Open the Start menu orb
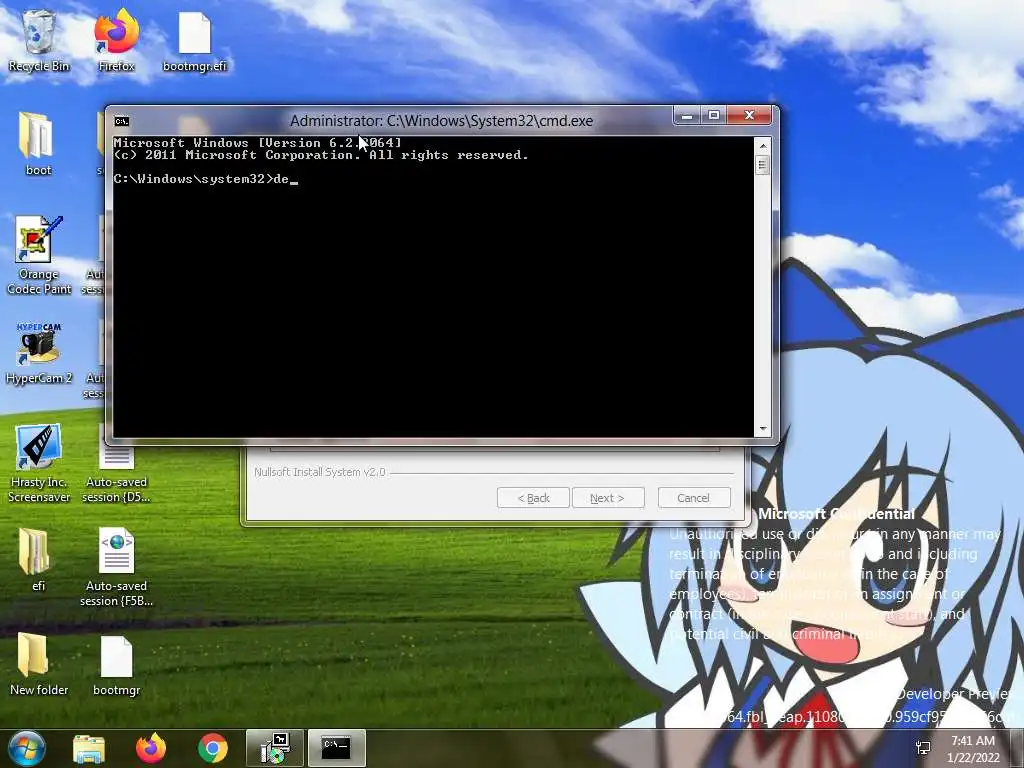The height and width of the screenshot is (768, 1024). 26,748
